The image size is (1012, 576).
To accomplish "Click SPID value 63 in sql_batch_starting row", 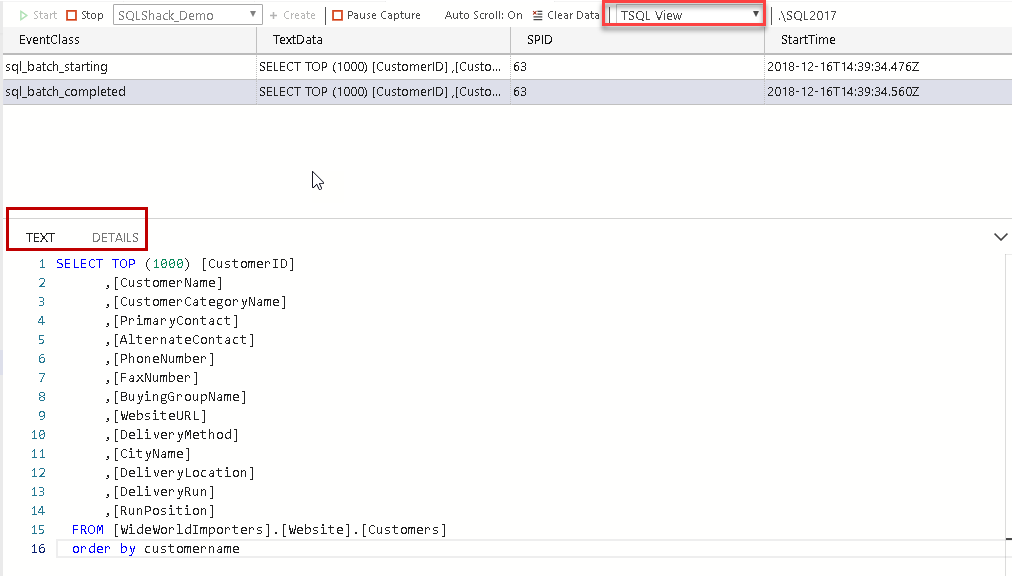I will point(520,67).
